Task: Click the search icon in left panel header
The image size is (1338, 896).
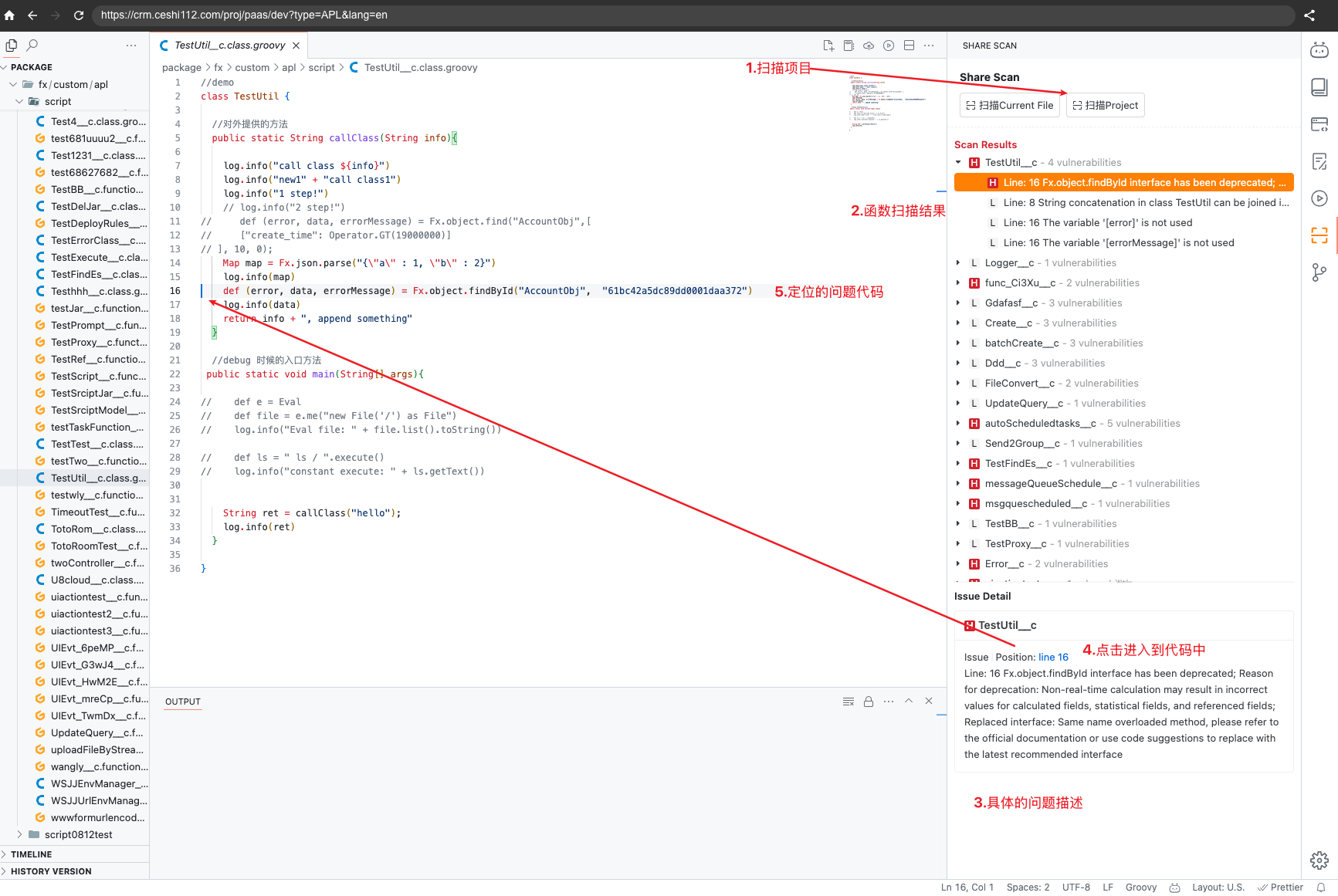Action: [32, 46]
